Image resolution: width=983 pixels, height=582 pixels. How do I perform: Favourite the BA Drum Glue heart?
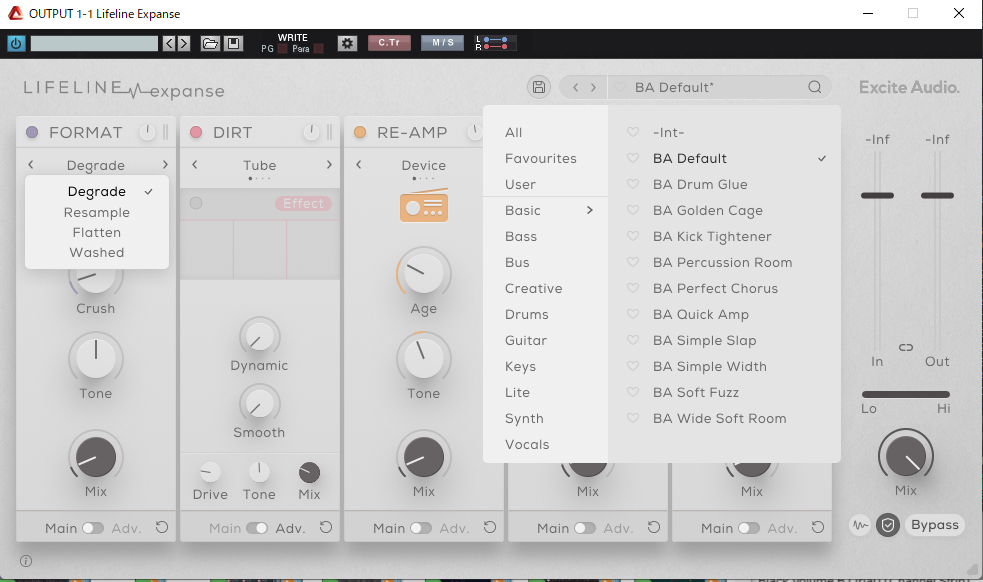pos(633,184)
